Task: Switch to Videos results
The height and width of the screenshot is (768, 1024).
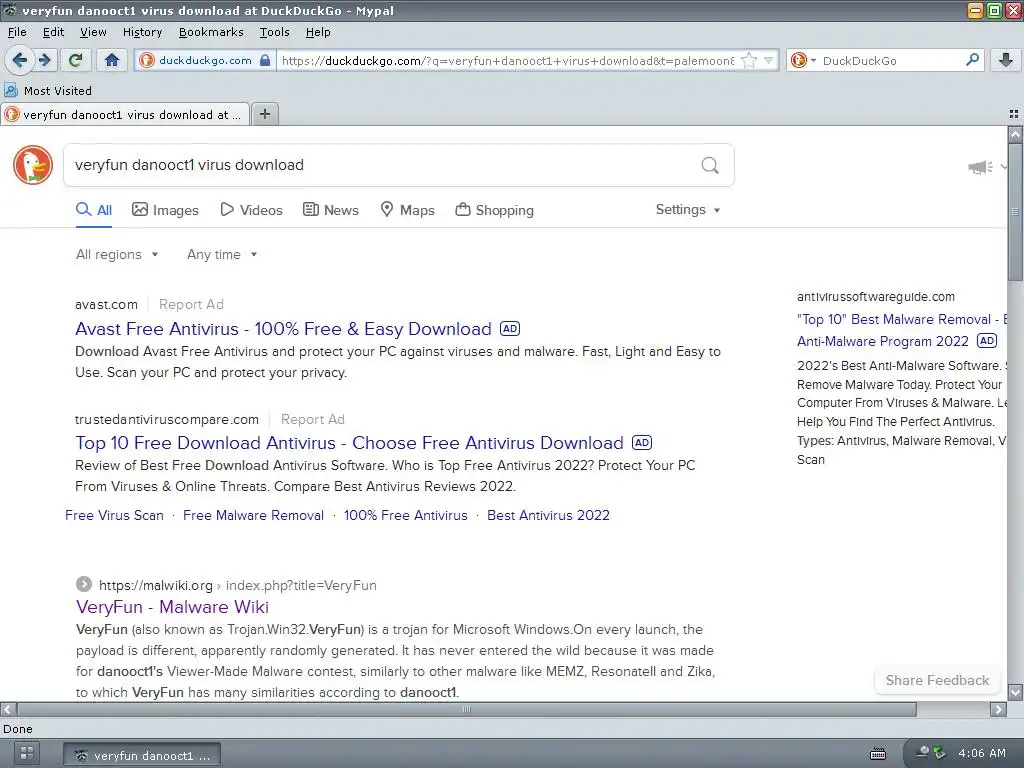Action: [251, 210]
